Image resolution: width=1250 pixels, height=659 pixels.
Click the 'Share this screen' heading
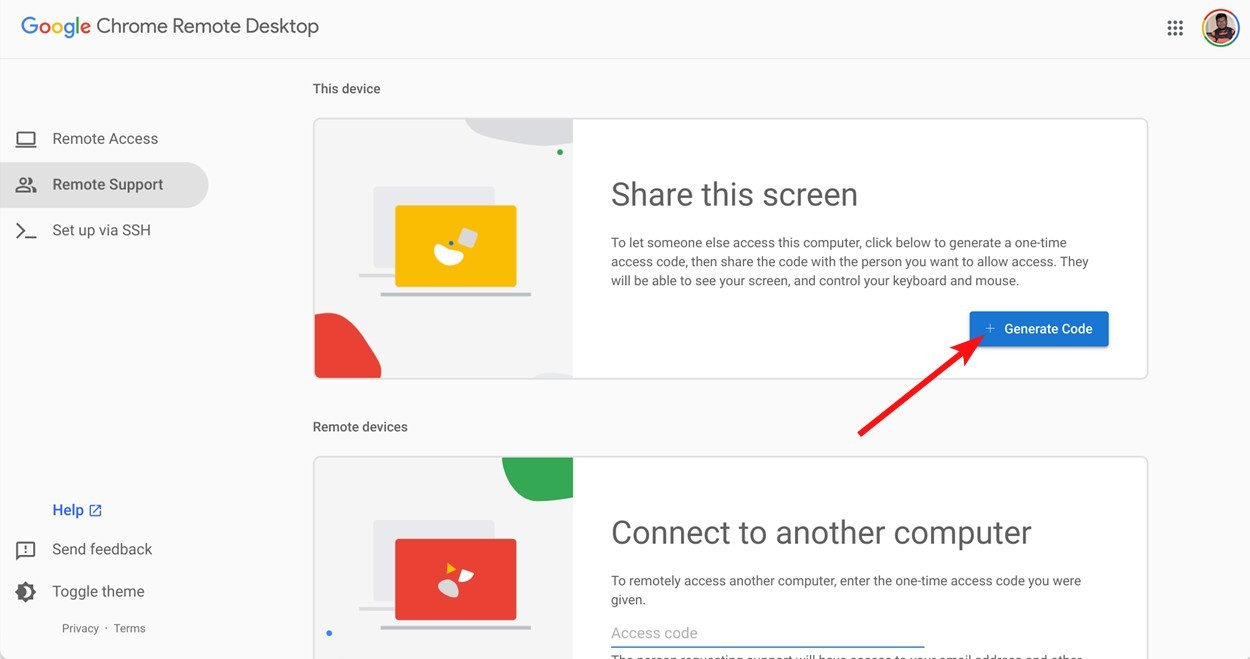pos(734,194)
